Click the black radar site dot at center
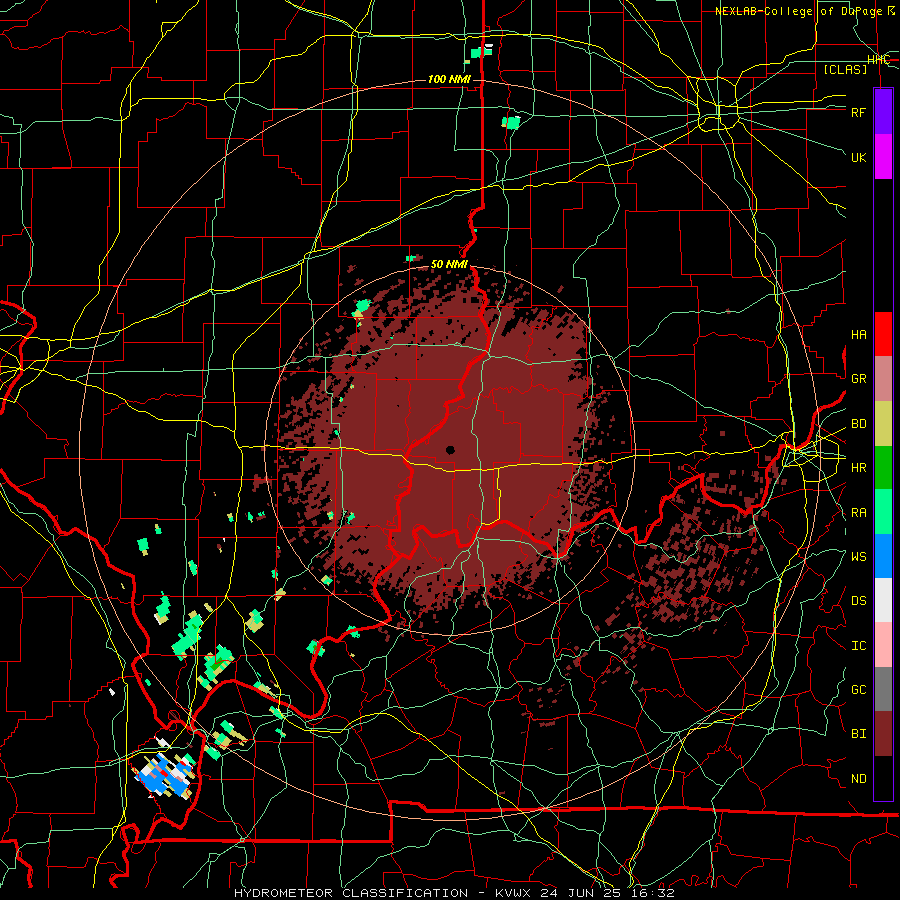 click(450, 450)
